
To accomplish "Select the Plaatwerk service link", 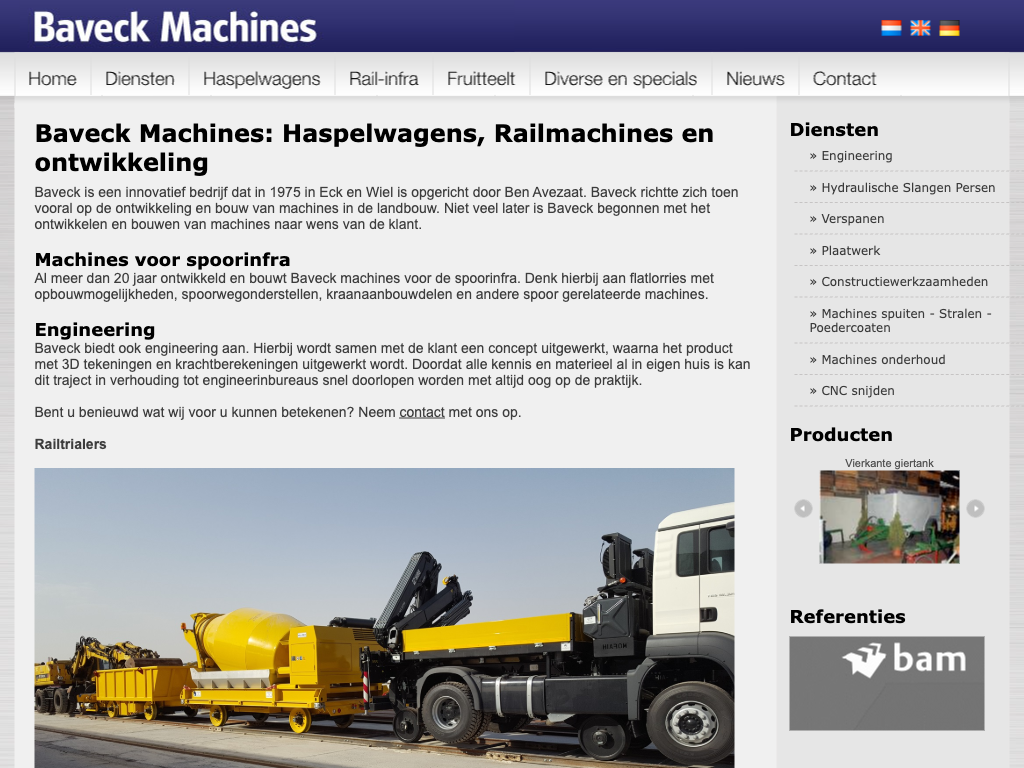I will 850,251.
